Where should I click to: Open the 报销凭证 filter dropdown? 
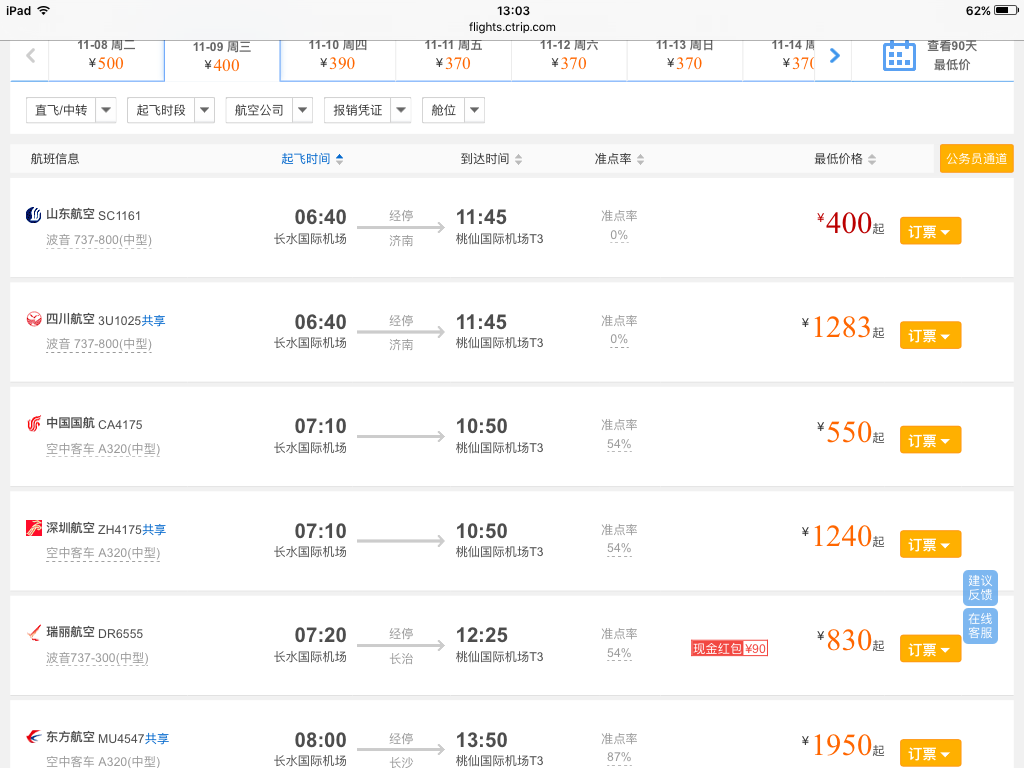tap(368, 110)
